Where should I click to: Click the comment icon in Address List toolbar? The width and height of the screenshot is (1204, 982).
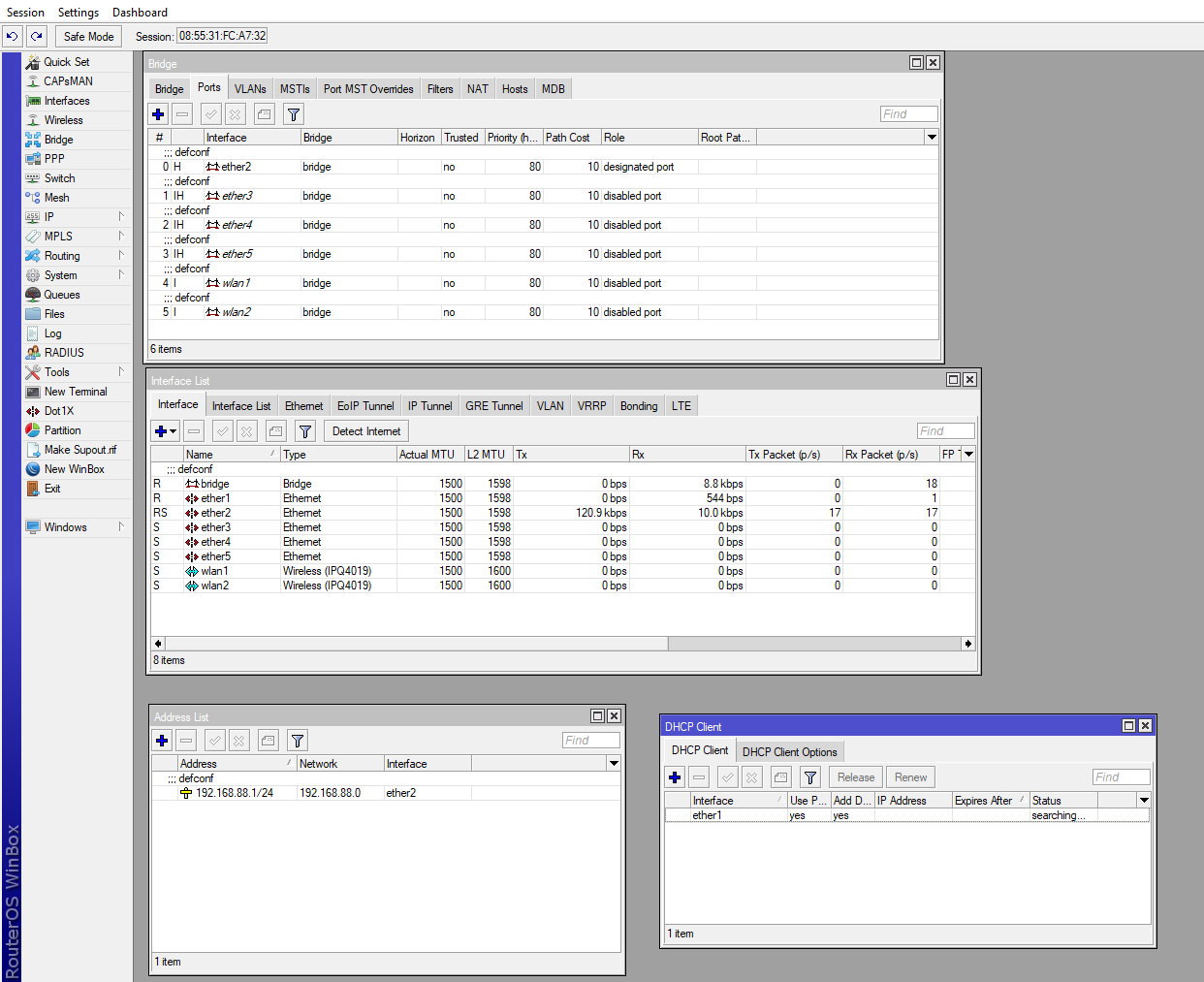click(x=268, y=740)
